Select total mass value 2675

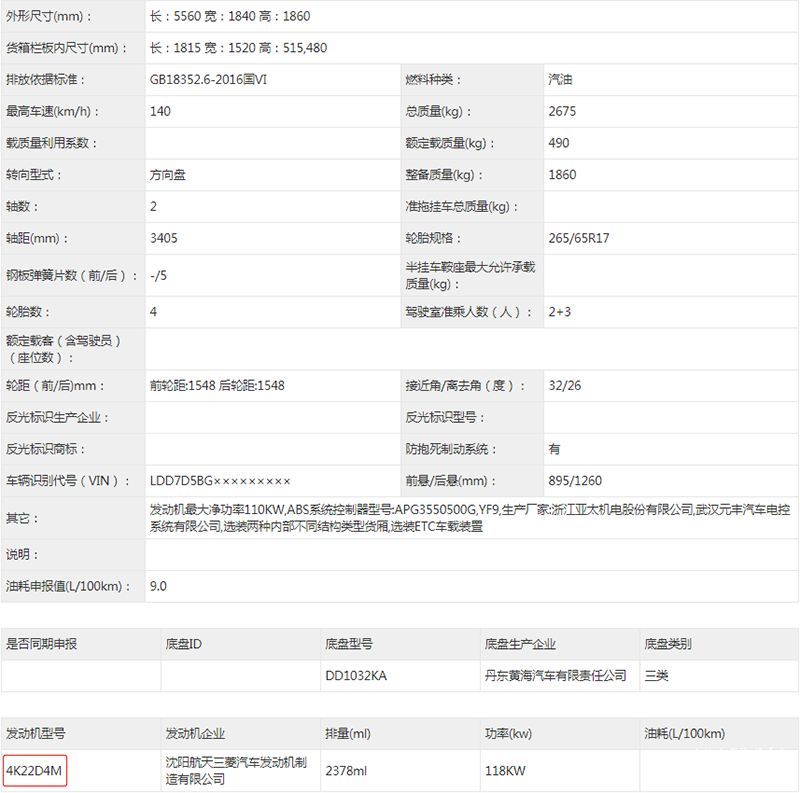(x=562, y=111)
